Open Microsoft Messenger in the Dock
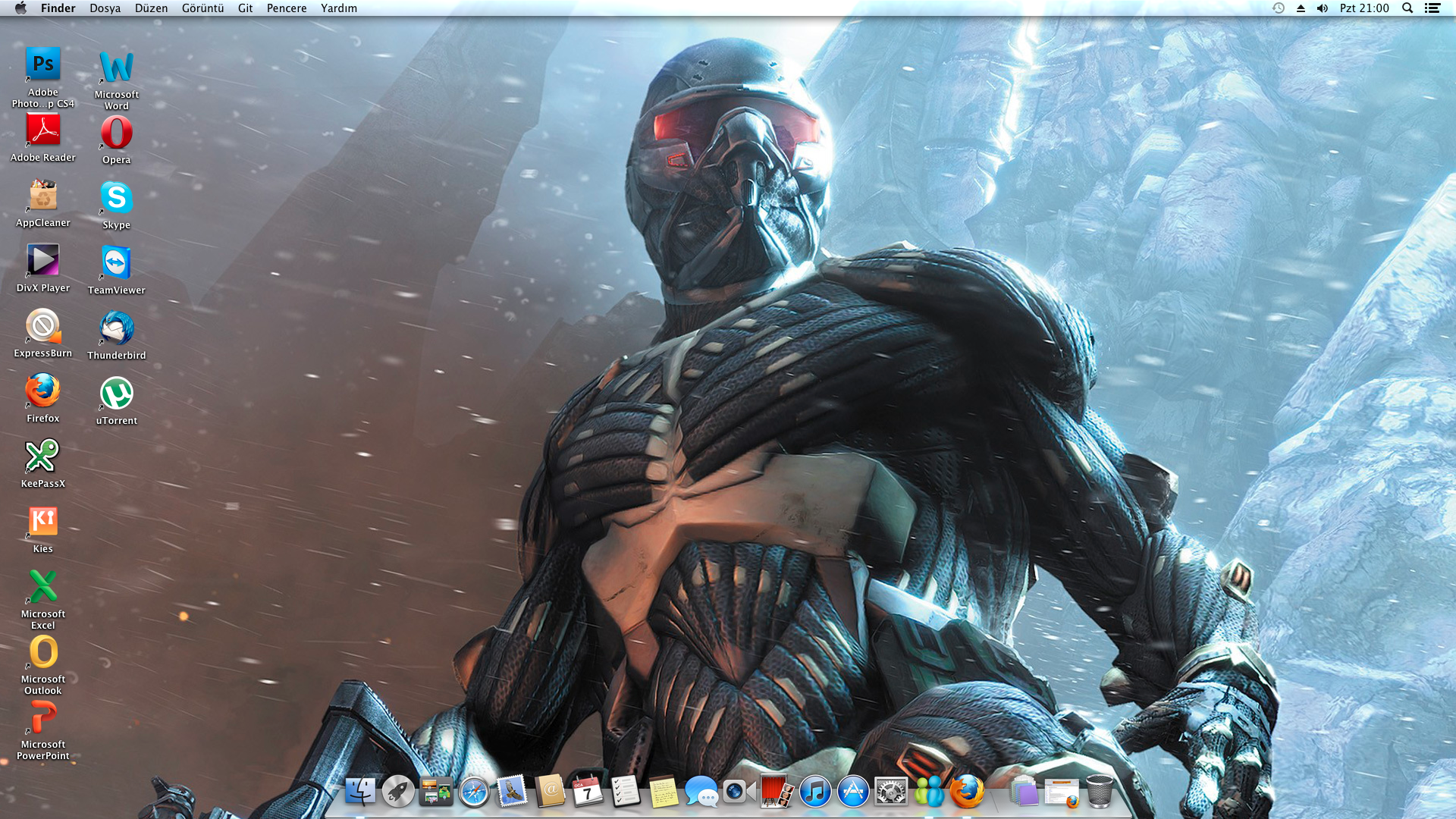The width and height of the screenshot is (1456, 819). point(929,792)
